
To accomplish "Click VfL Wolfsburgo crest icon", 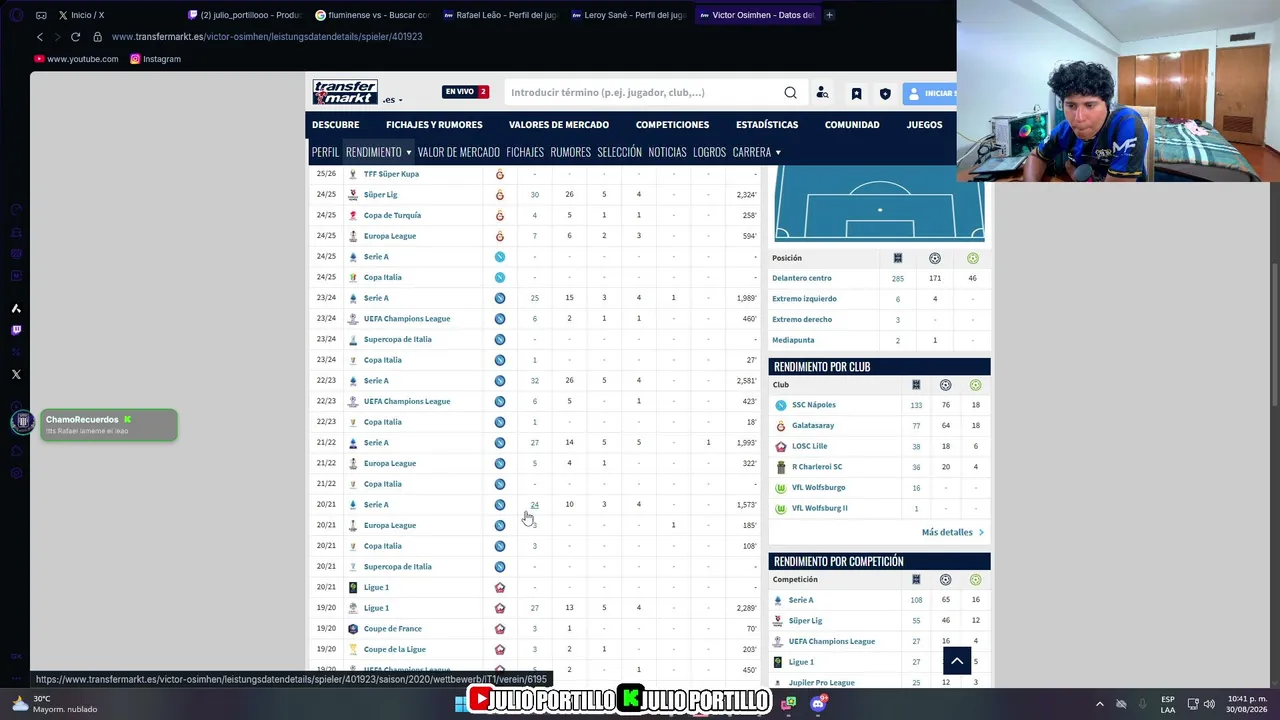I will [781, 488].
